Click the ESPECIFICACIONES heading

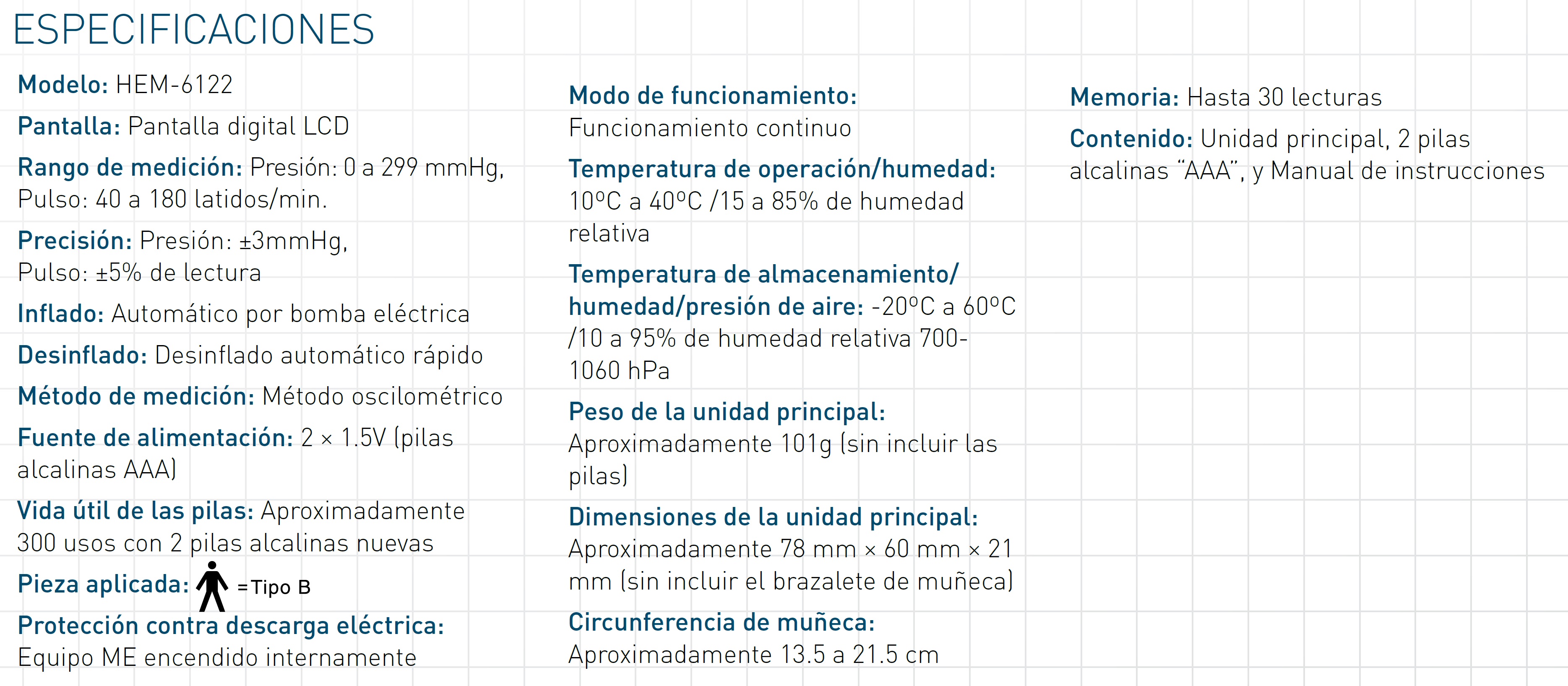click(193, 30)
